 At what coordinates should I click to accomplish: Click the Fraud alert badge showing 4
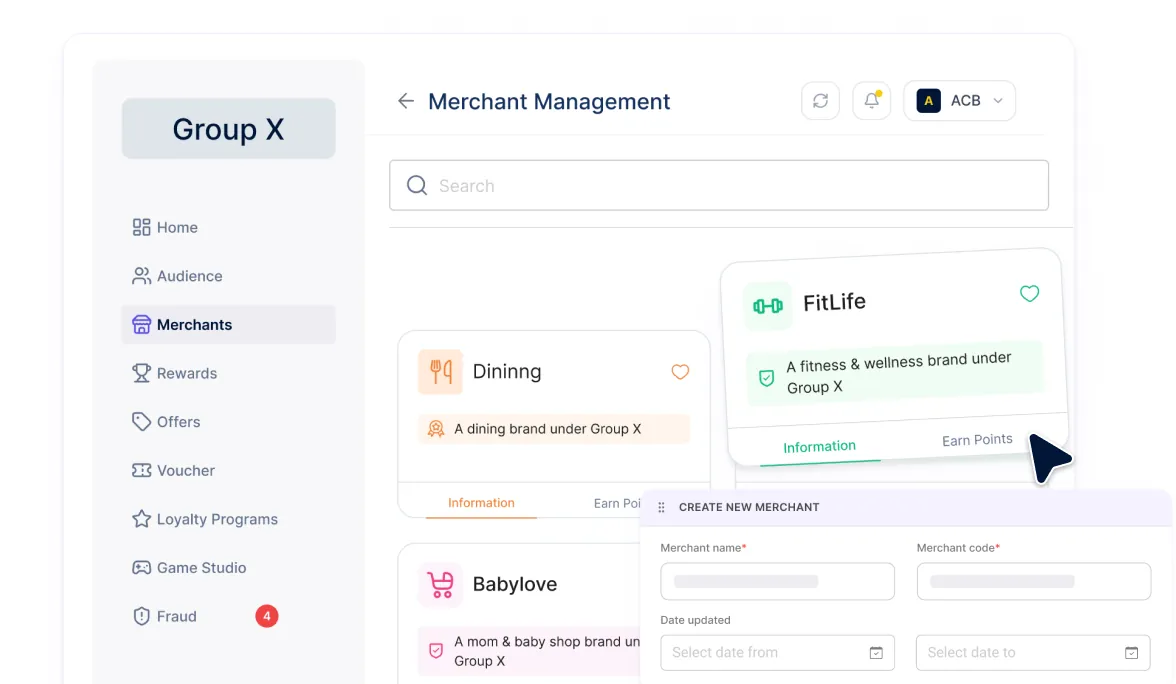click(266, 616)
